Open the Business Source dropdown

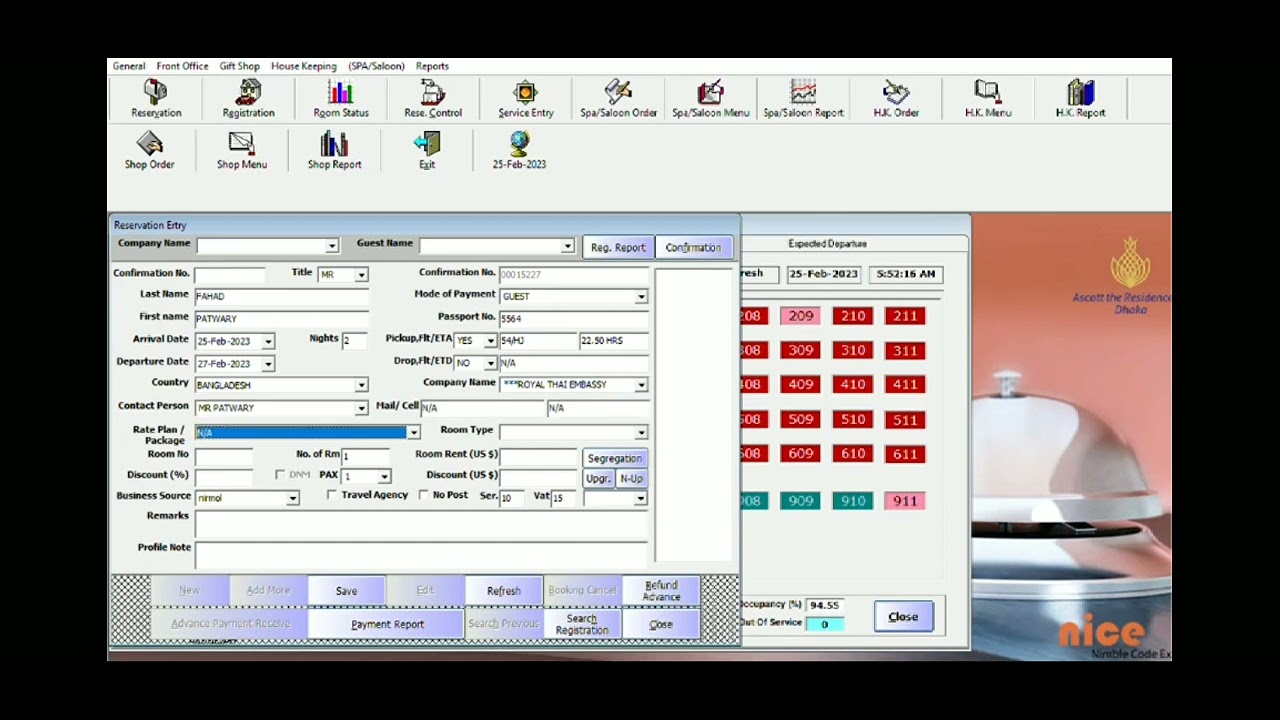click(292, 498)
